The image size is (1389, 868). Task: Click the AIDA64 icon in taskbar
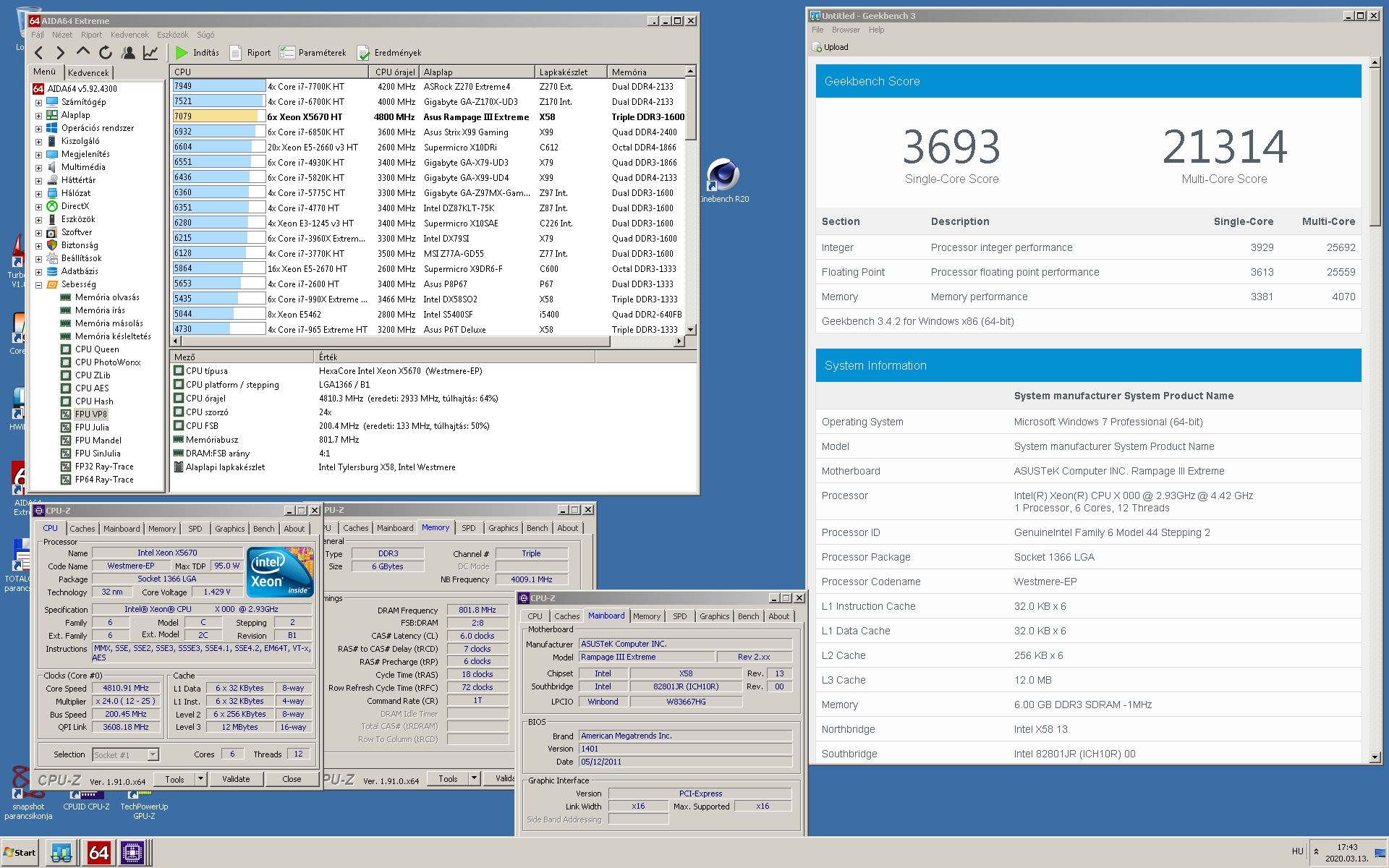[98, 853]
